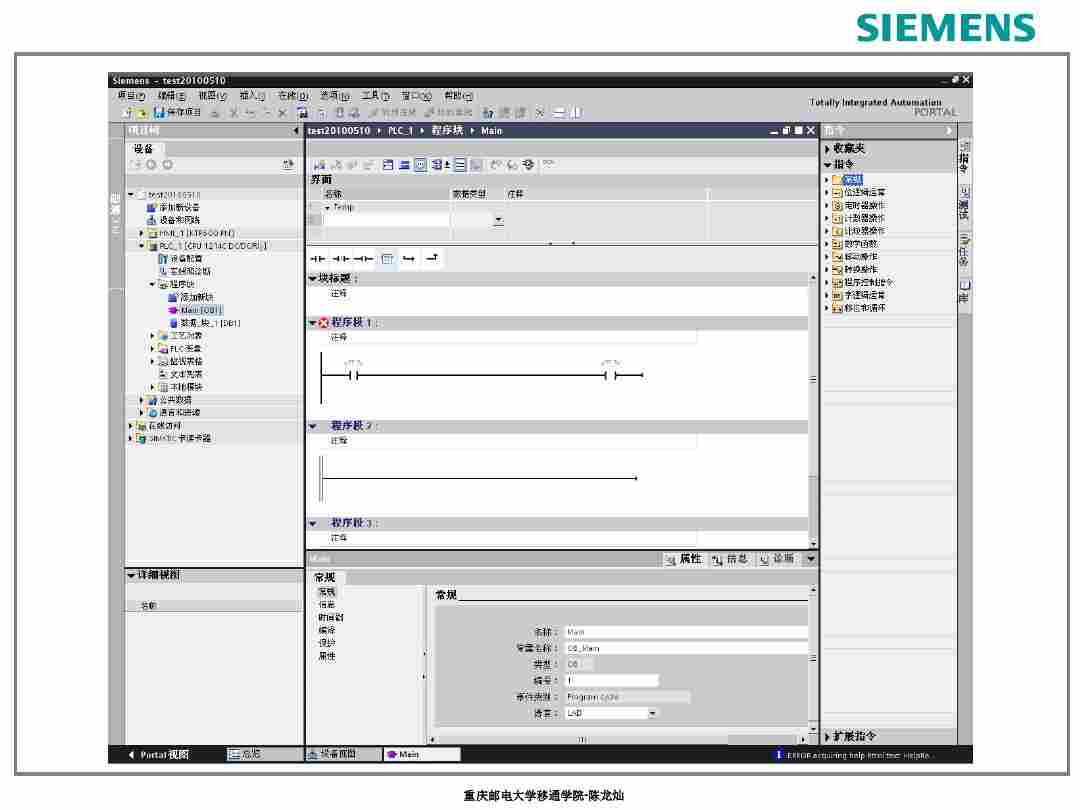Open the 编辑 menu
This screenshot has height=810, width=1080.
171,96
